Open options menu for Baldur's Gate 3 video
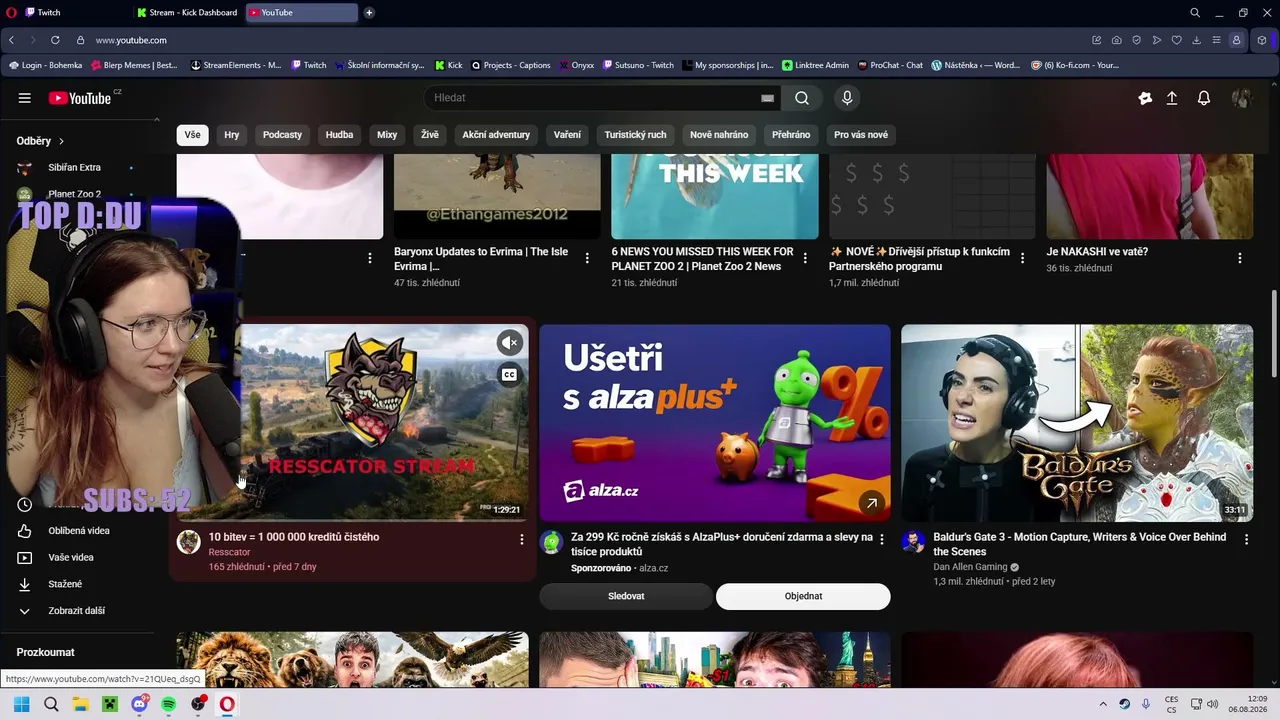1280x720 pixels. 1246,540
